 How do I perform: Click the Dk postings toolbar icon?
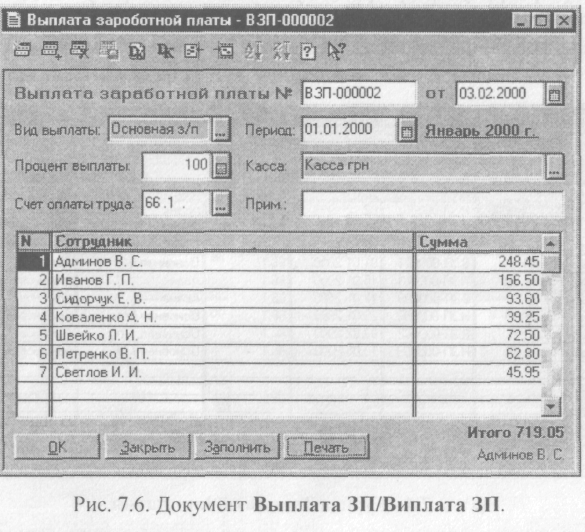[165, 51]
